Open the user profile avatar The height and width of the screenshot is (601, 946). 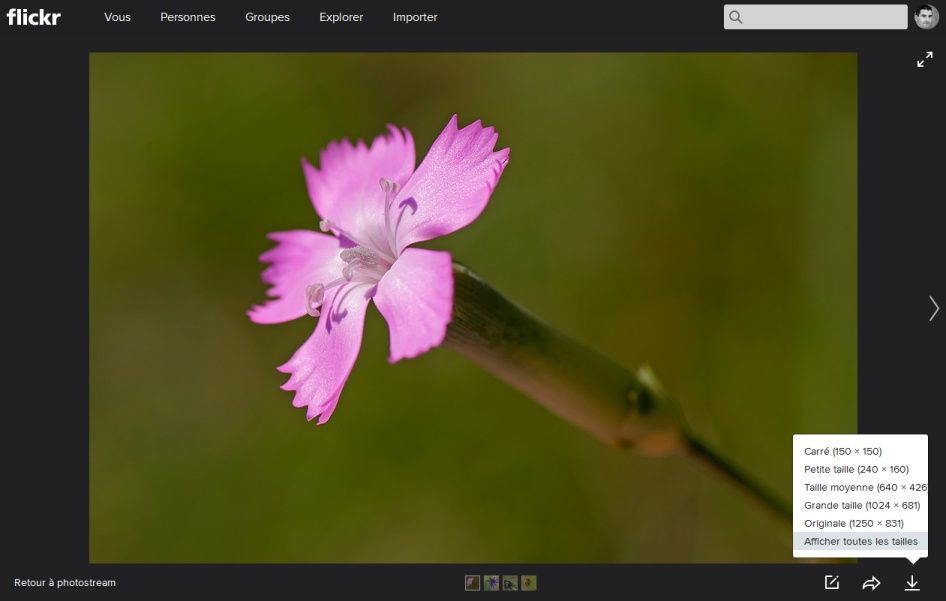(927, 17)
